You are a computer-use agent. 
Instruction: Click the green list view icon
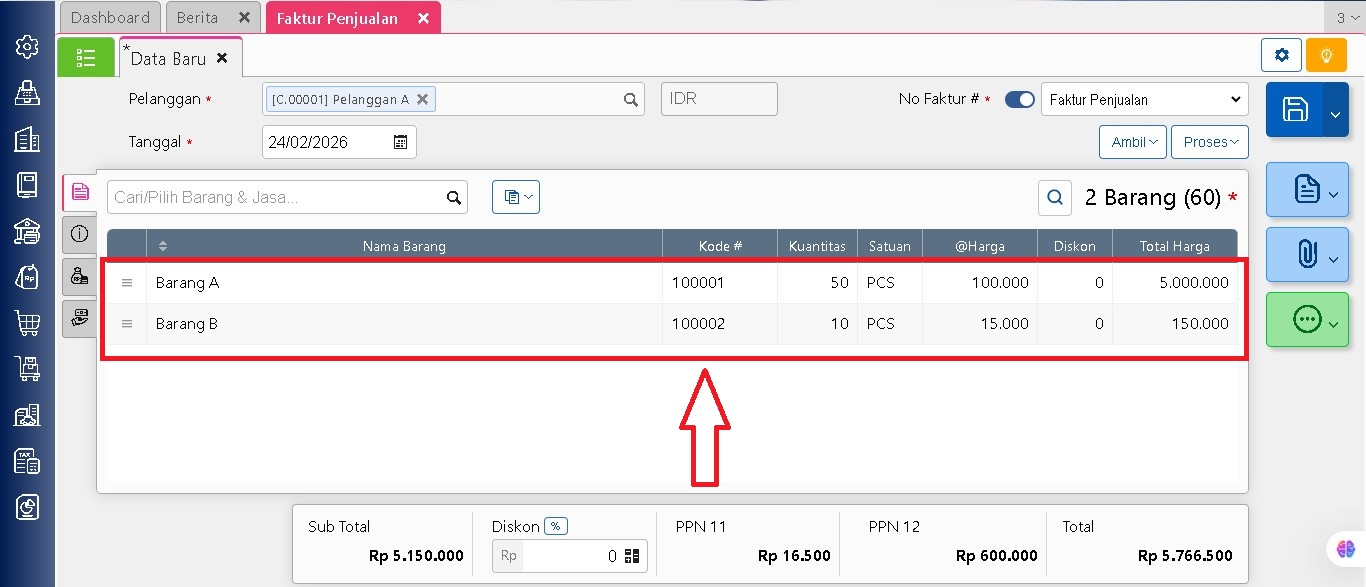pos(86,58)
